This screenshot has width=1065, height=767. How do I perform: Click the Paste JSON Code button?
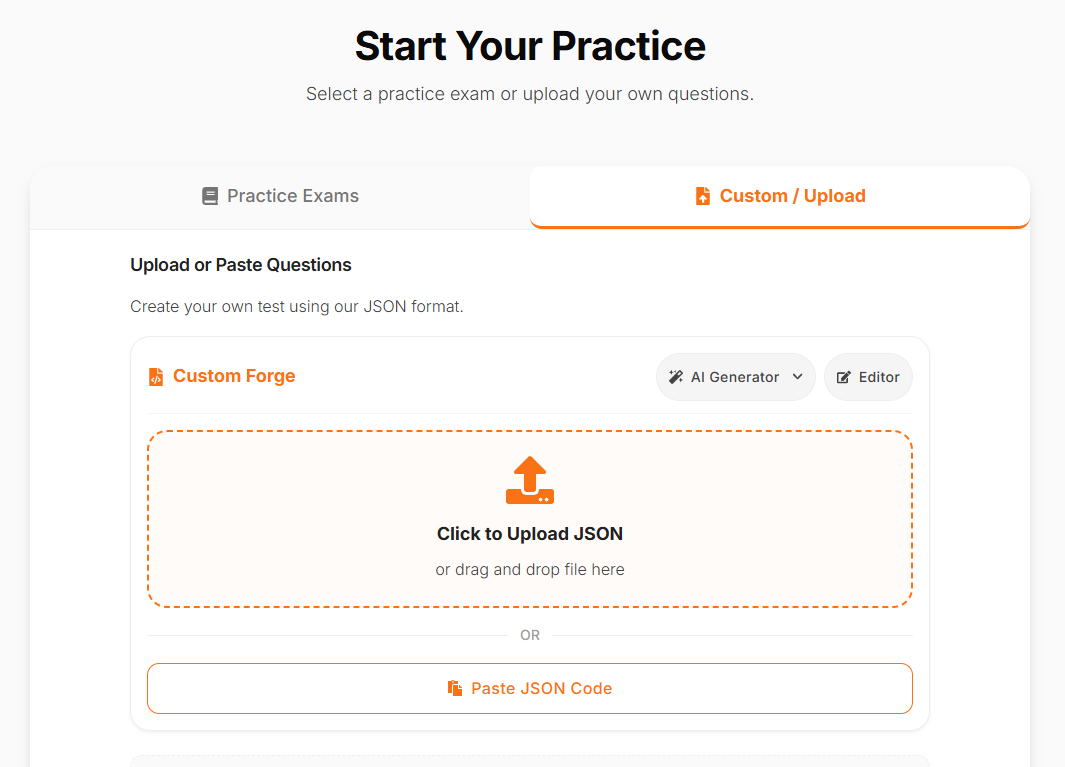click(530, 688)
